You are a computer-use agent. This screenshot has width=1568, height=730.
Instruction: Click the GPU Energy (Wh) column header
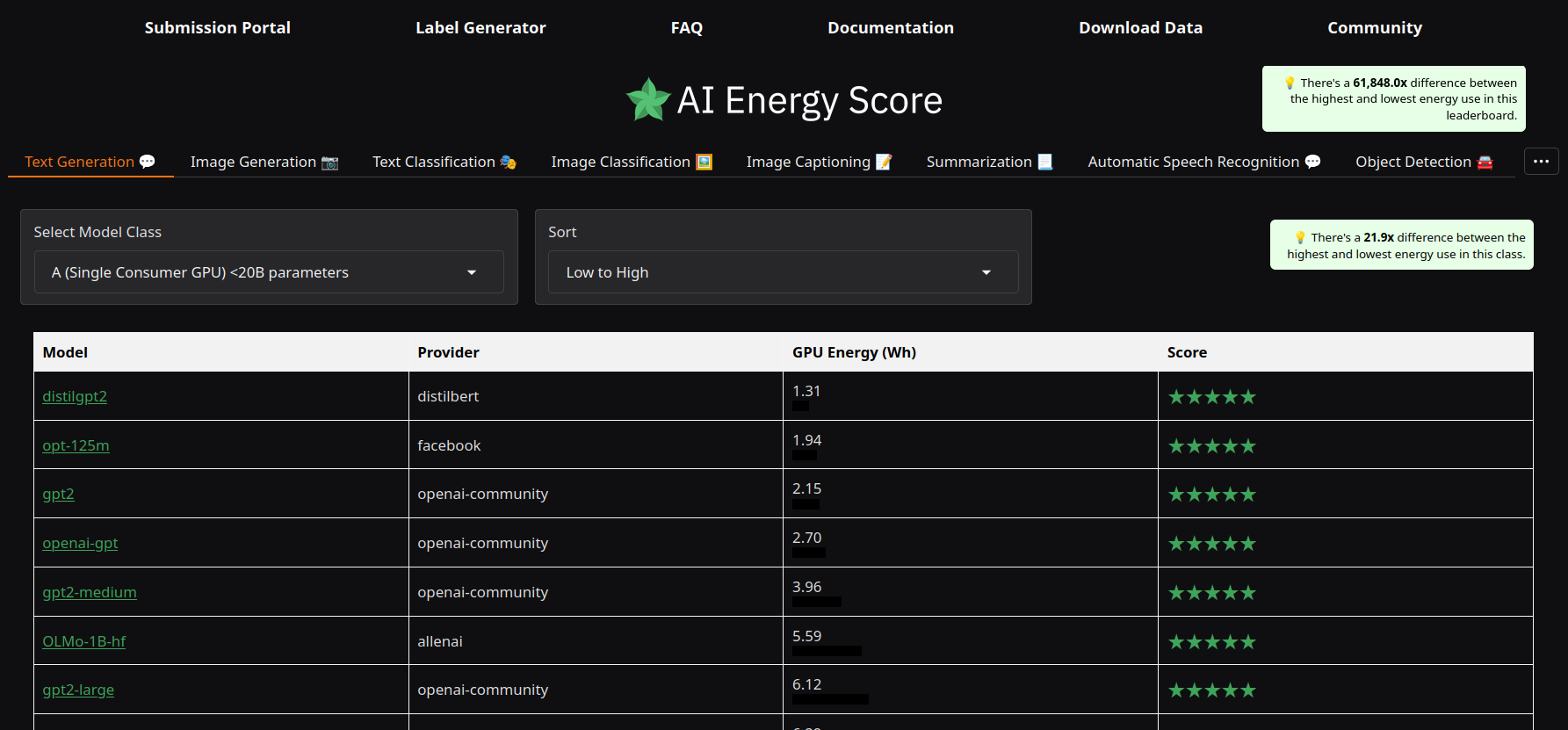pos(854,352)
